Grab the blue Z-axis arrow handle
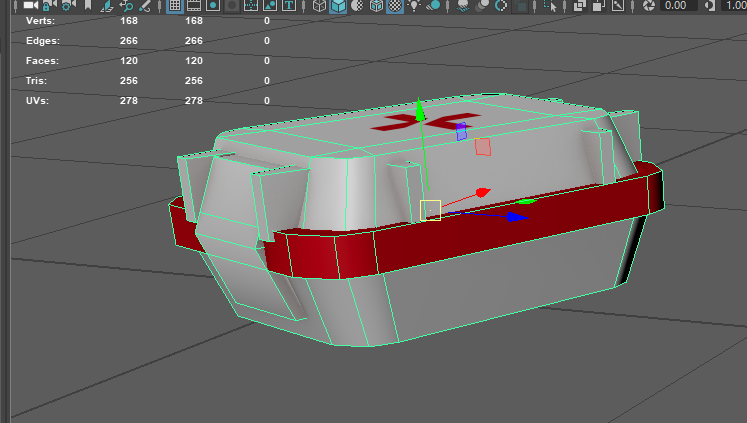Screen dimensions: 747x423 coord(517,217)
